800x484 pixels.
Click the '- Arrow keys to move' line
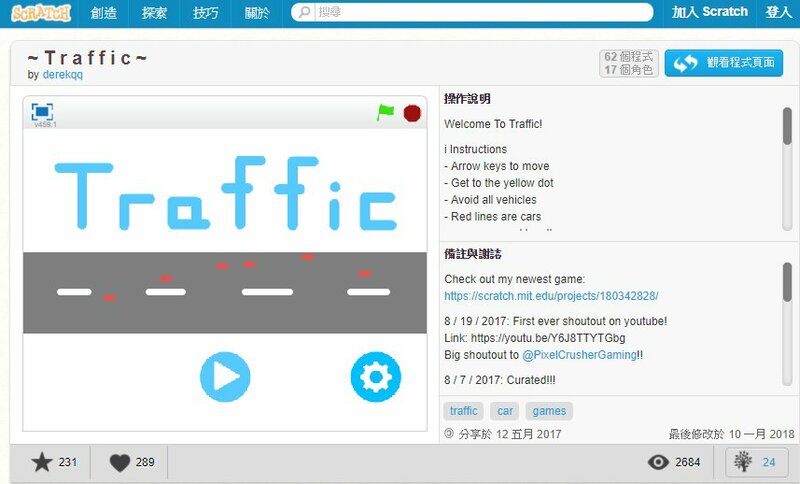[496, 166]
